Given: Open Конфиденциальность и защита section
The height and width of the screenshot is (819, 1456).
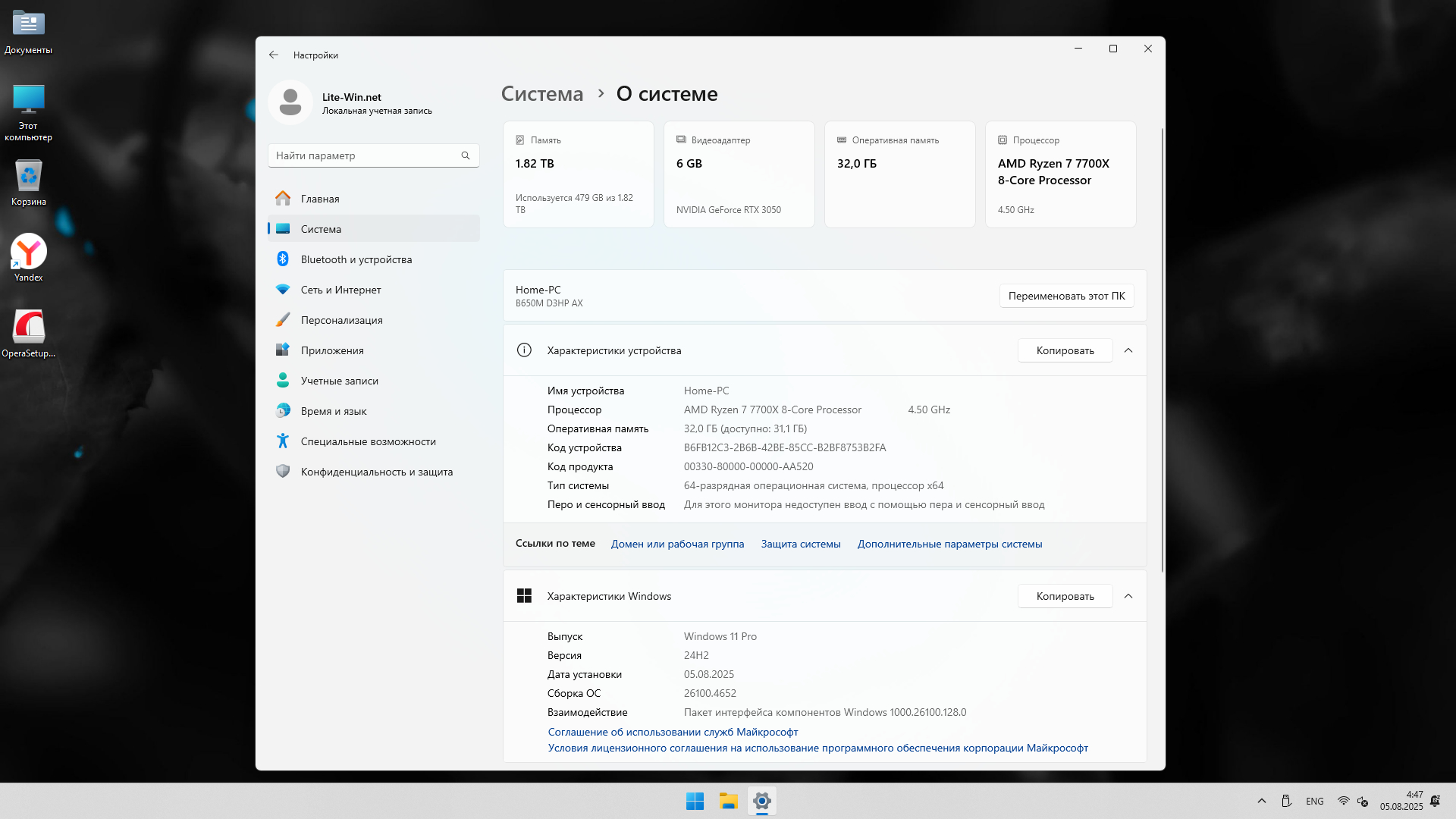Looking at the screenshot, I should pyautogui.click(x=376, y=472).
